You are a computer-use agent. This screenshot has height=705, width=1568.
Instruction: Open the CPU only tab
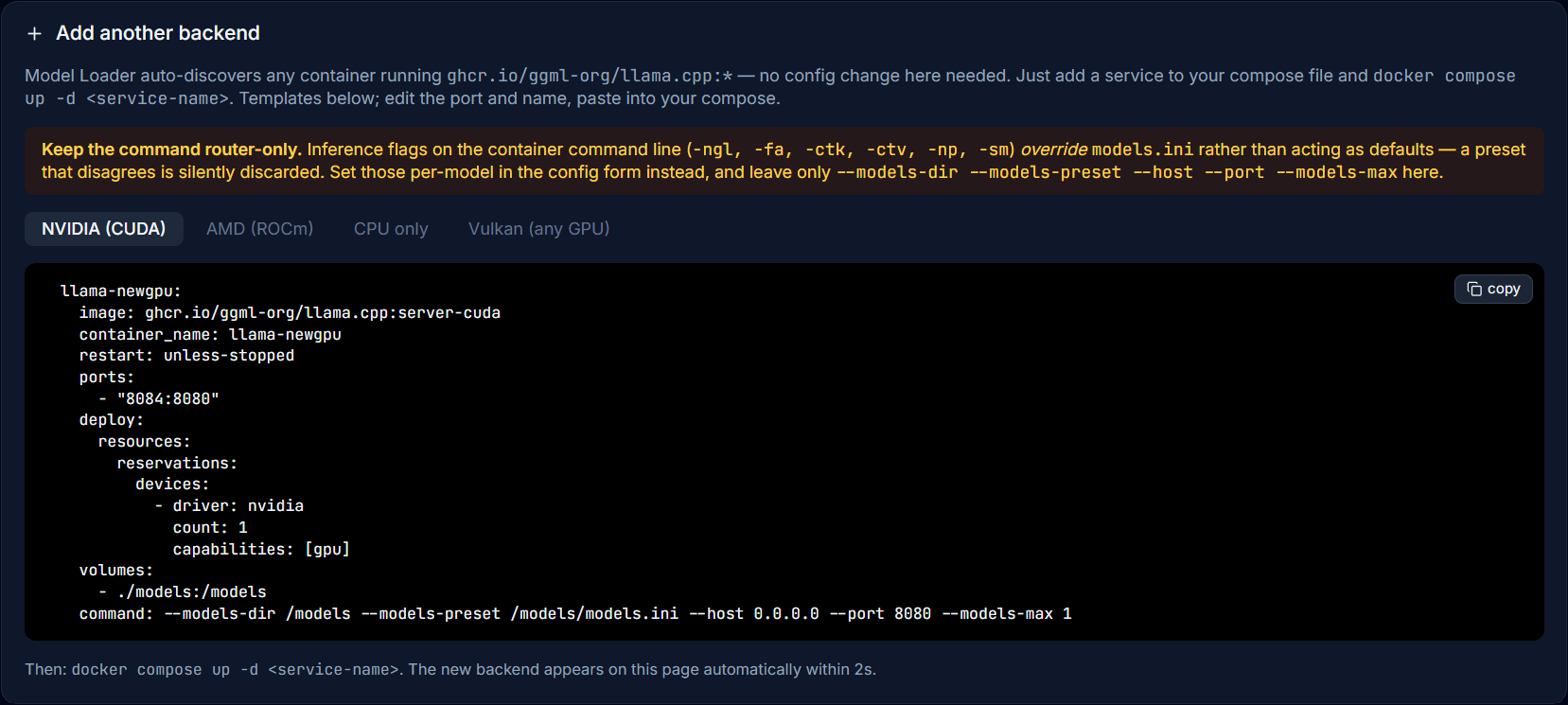point(391,229)
